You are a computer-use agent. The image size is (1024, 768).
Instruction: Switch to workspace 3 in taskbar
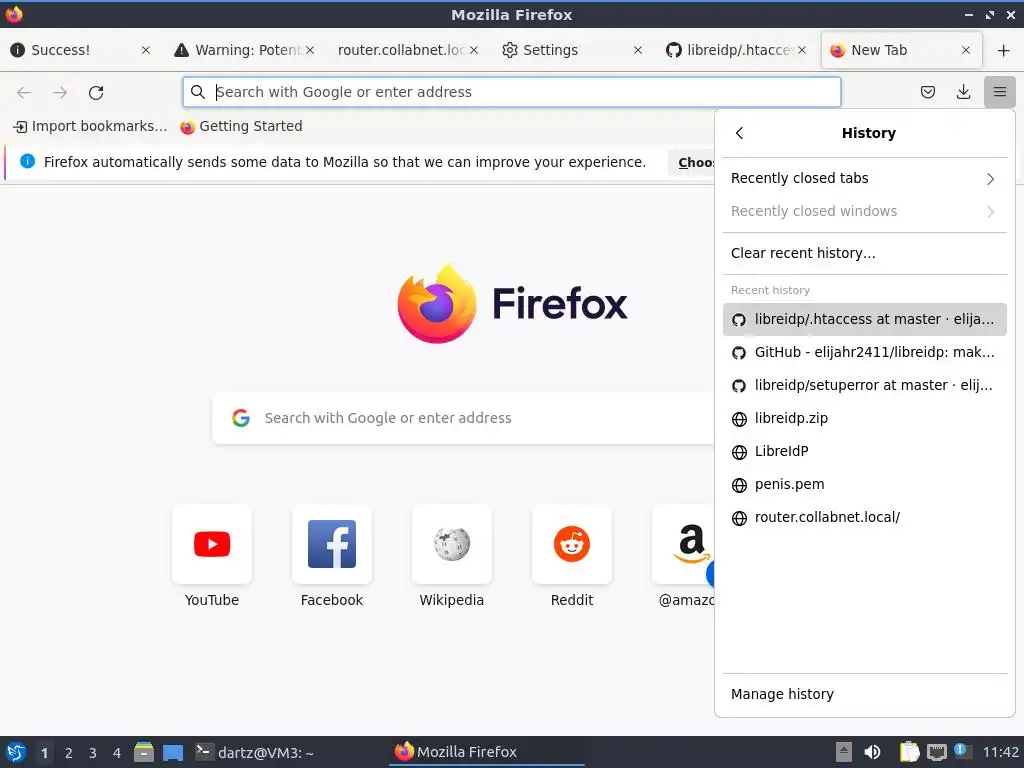point(93,753)
